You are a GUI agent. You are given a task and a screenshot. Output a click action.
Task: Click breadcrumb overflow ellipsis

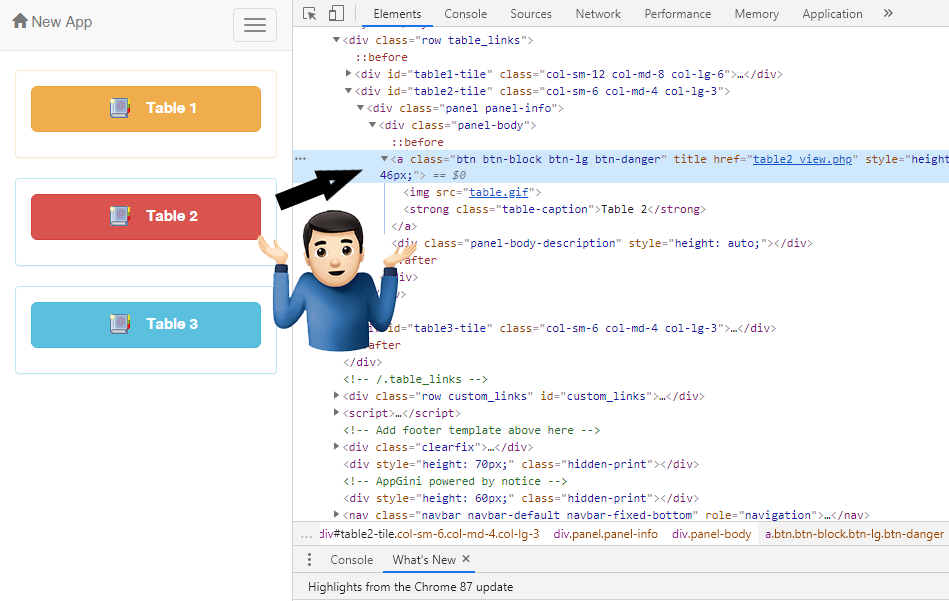click(x=307, y=534)
